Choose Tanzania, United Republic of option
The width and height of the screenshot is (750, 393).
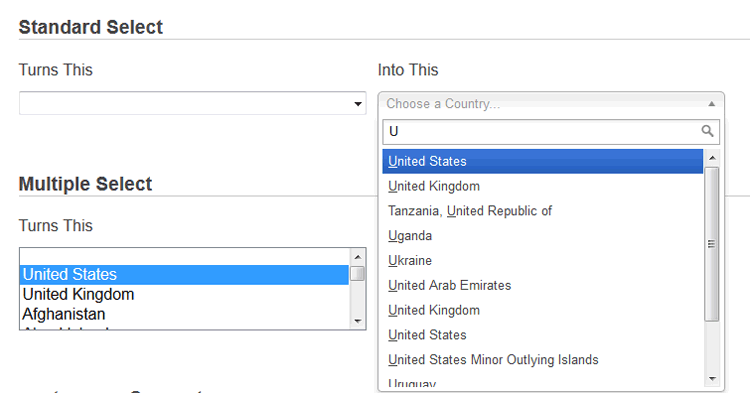543,211
